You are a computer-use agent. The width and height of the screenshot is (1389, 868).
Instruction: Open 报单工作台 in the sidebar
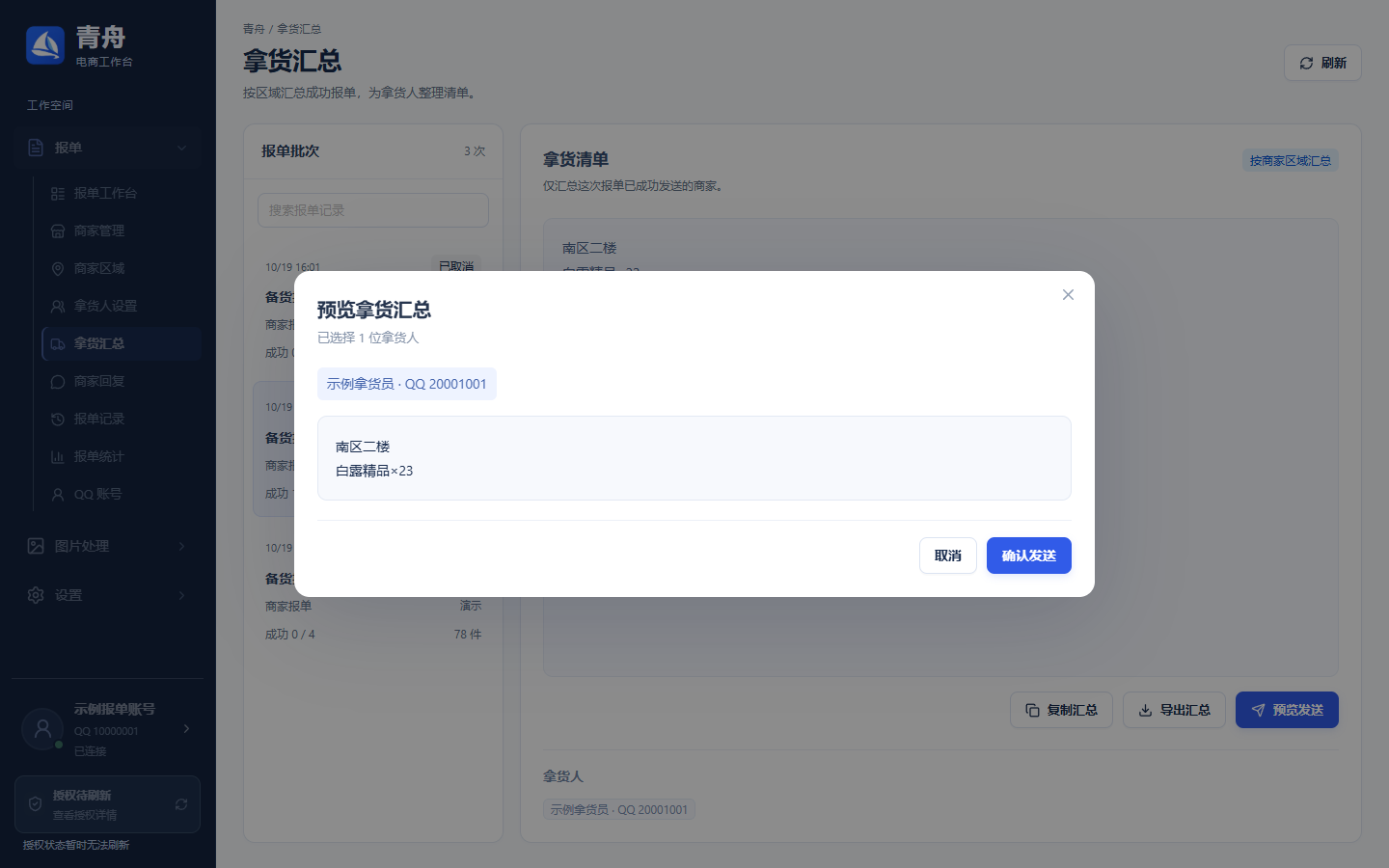(122, 193)
